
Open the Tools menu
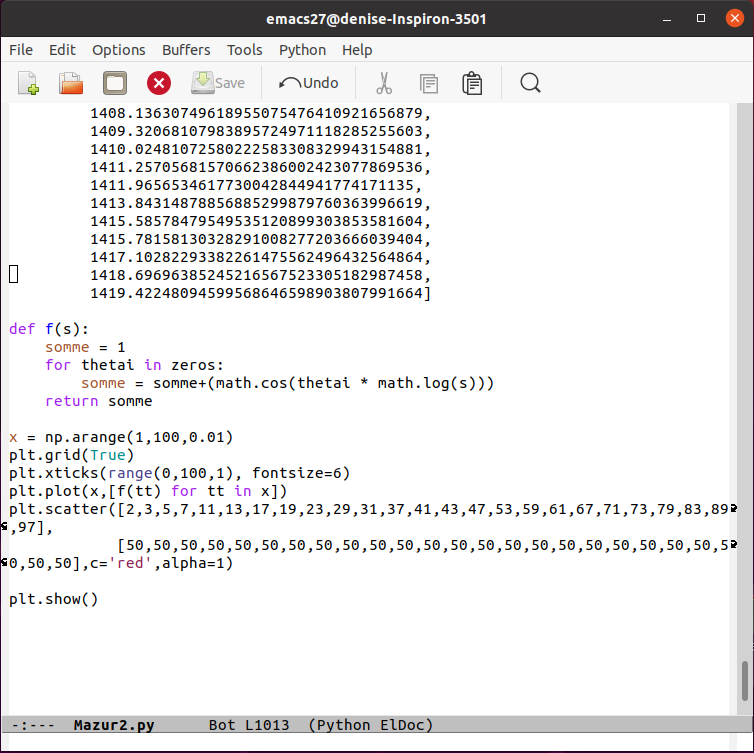(244, 50)
